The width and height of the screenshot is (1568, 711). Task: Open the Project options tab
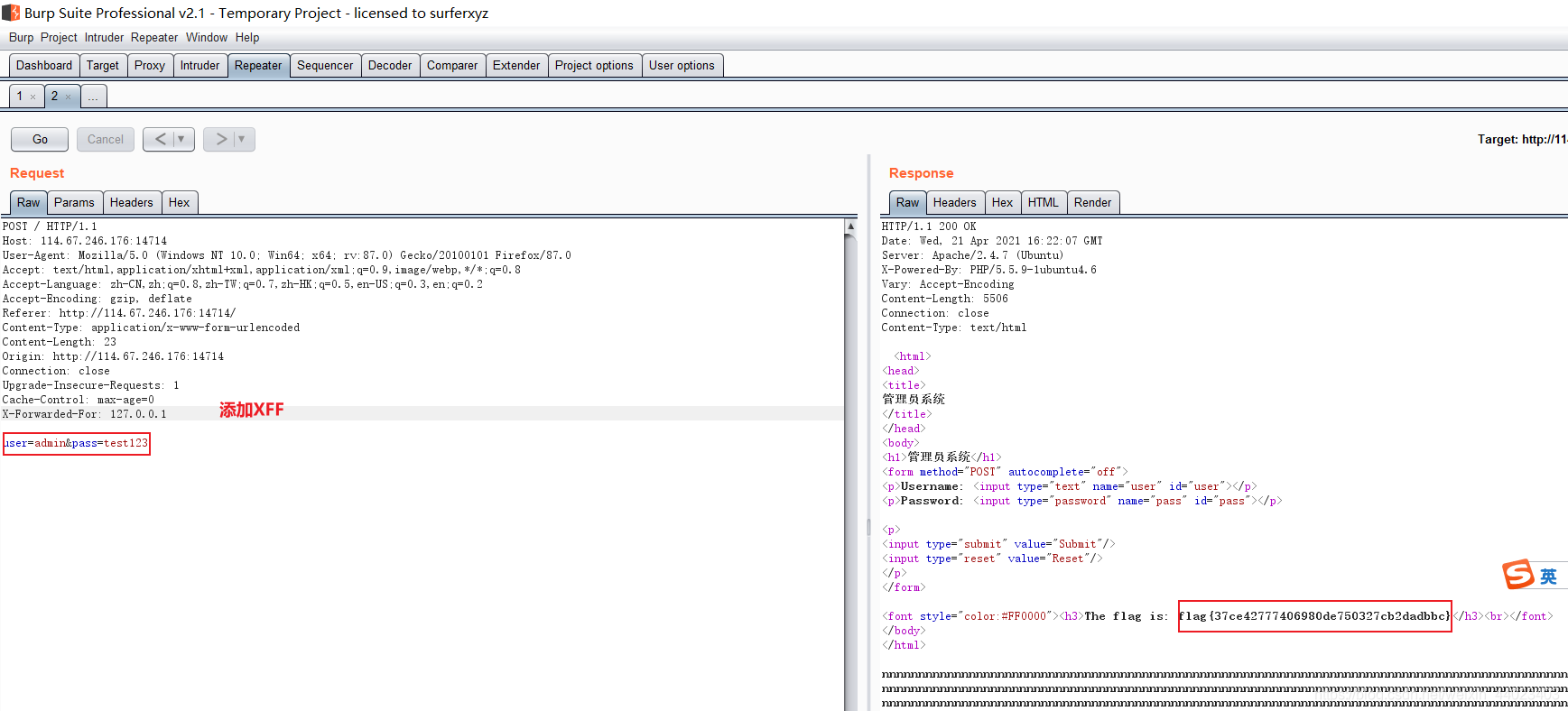(x=594, y=65)
